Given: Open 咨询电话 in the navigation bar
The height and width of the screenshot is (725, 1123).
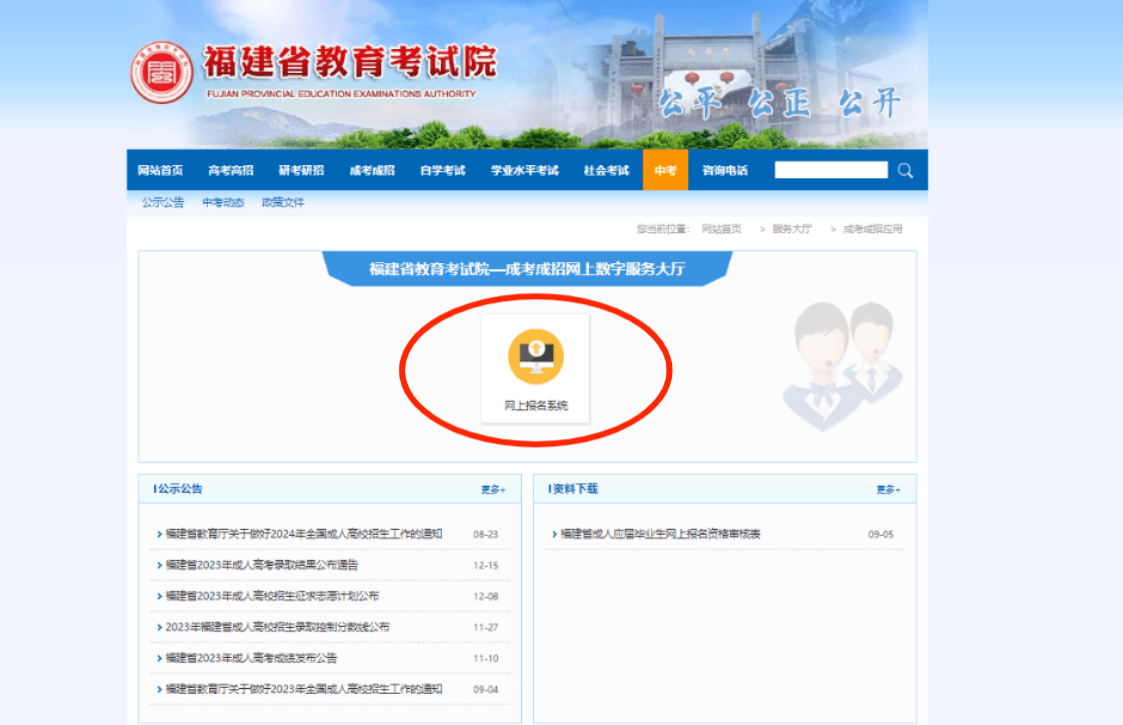Looking at the screenshot, I should point(725,171).
